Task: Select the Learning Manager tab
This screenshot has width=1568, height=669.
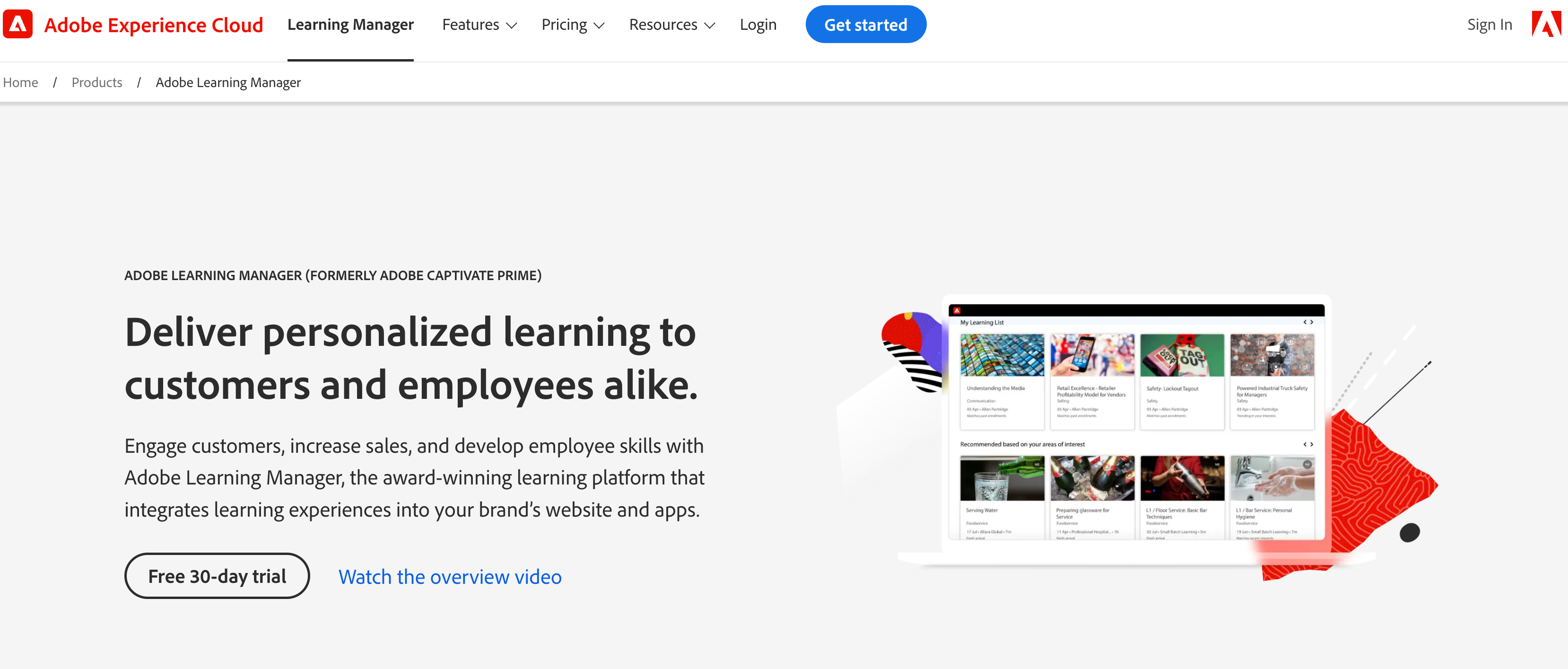Action: coord(350,25)
